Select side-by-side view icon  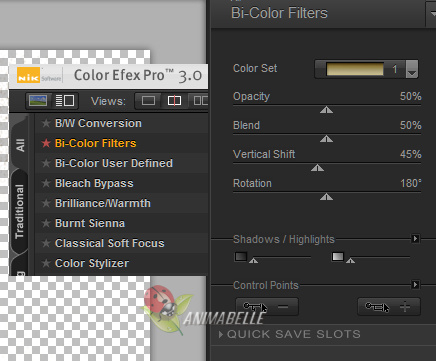[201, 100]
